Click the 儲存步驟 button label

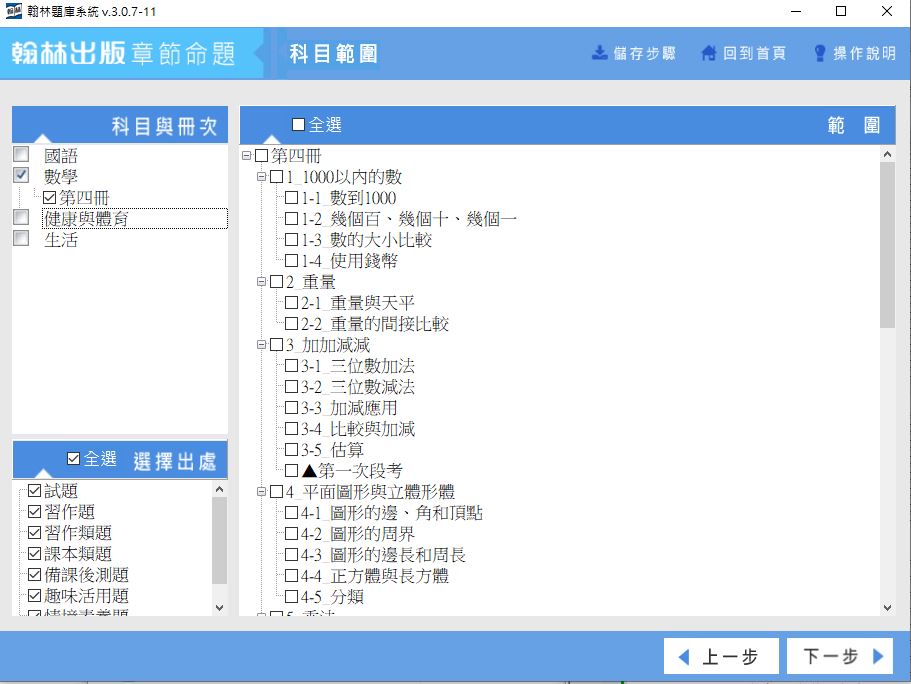coord(644,53)
